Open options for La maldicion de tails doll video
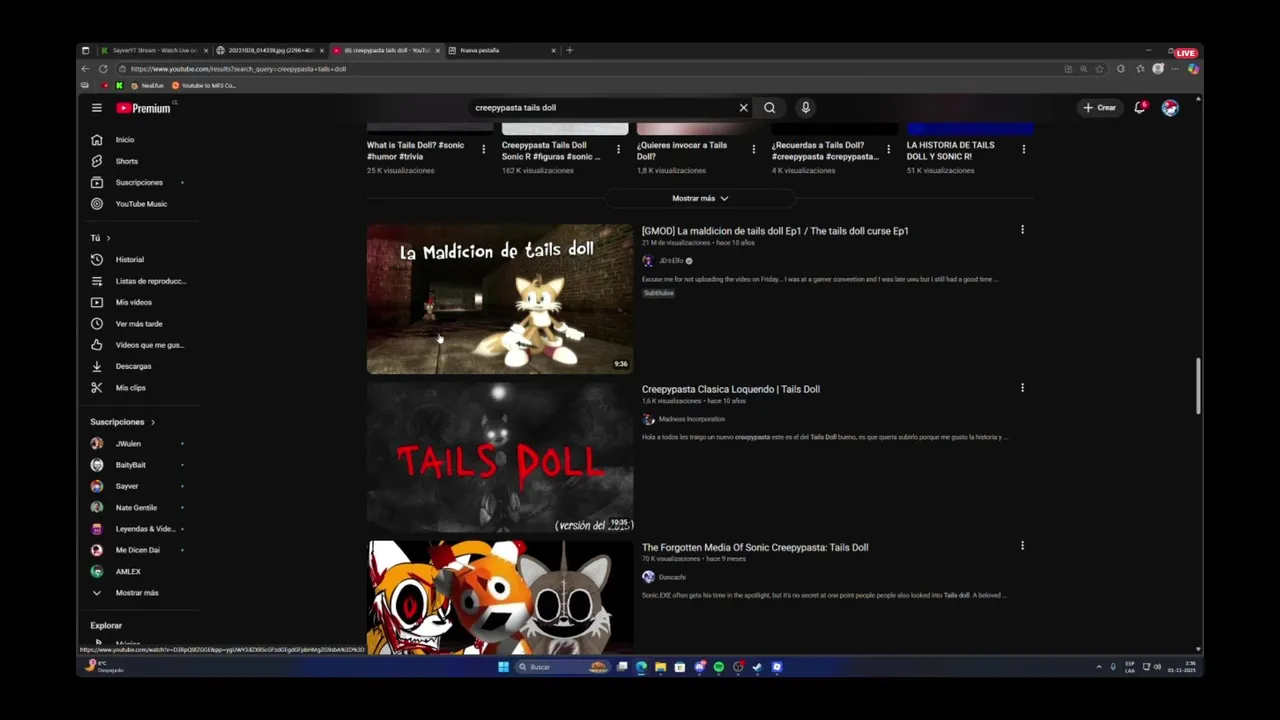Screen dimensions: 1280x720 coord(1022,230)
